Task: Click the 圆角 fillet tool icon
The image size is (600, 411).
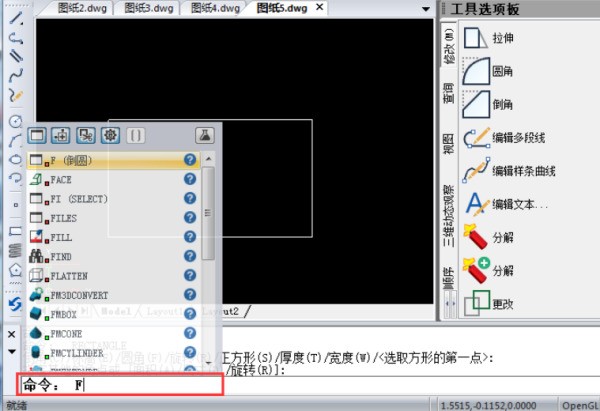Action: pyautogui.click(x=476, y=71)
